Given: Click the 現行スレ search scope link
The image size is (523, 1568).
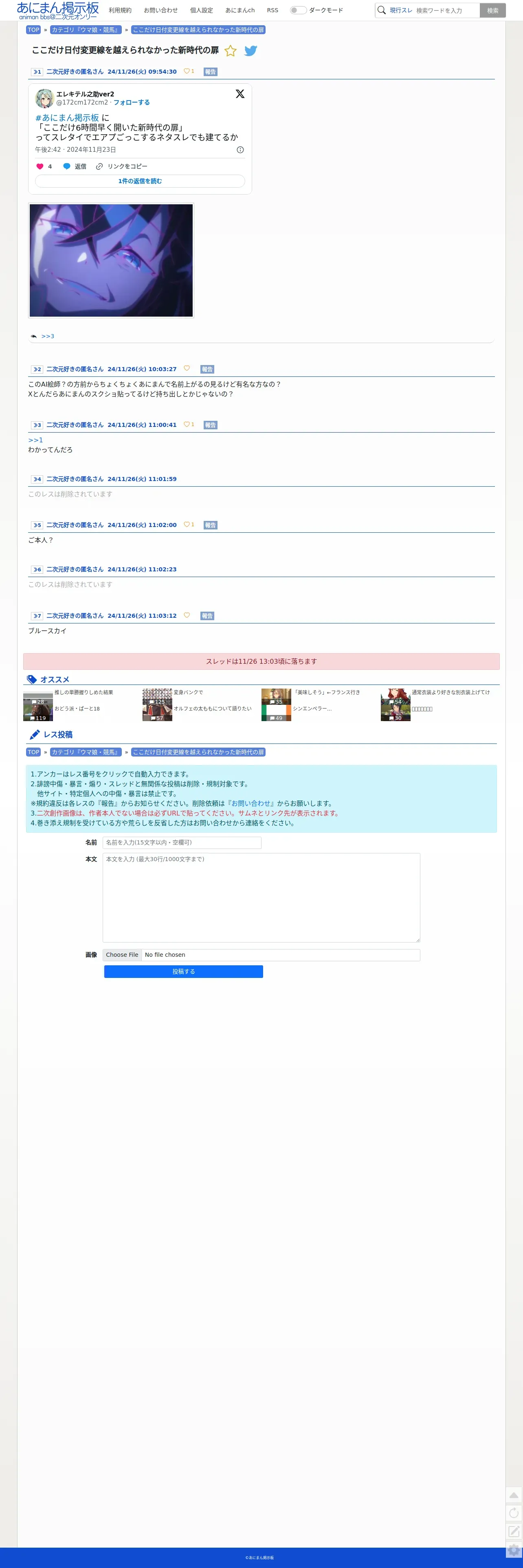Looking at the screenshot, I should [401, 10].
